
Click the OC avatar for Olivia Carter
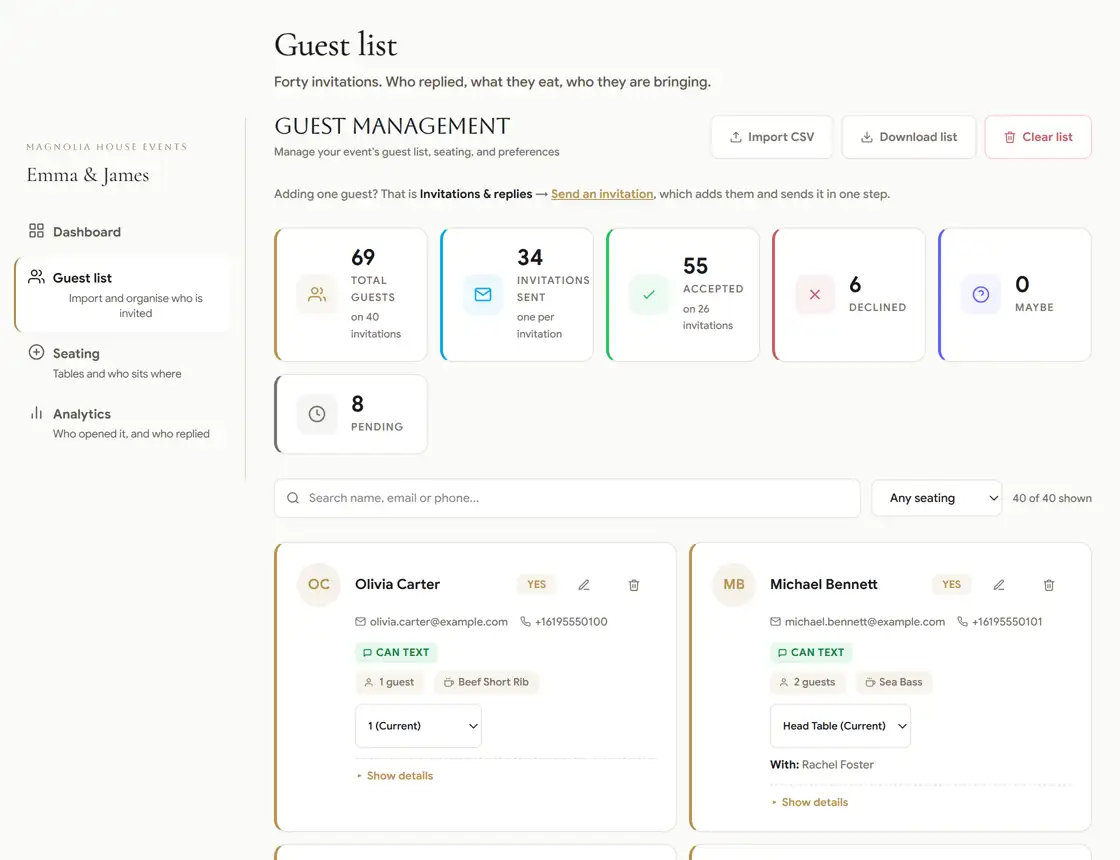pyautogui.click(x=319, y=584)
